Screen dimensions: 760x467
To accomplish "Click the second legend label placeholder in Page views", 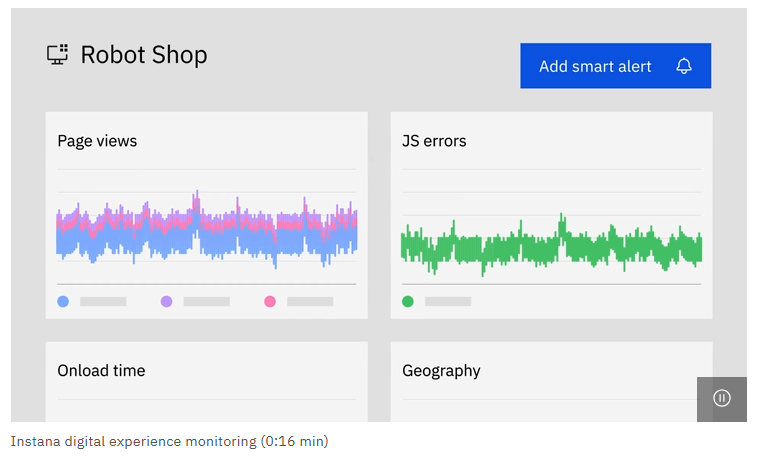I will [207, 301].
